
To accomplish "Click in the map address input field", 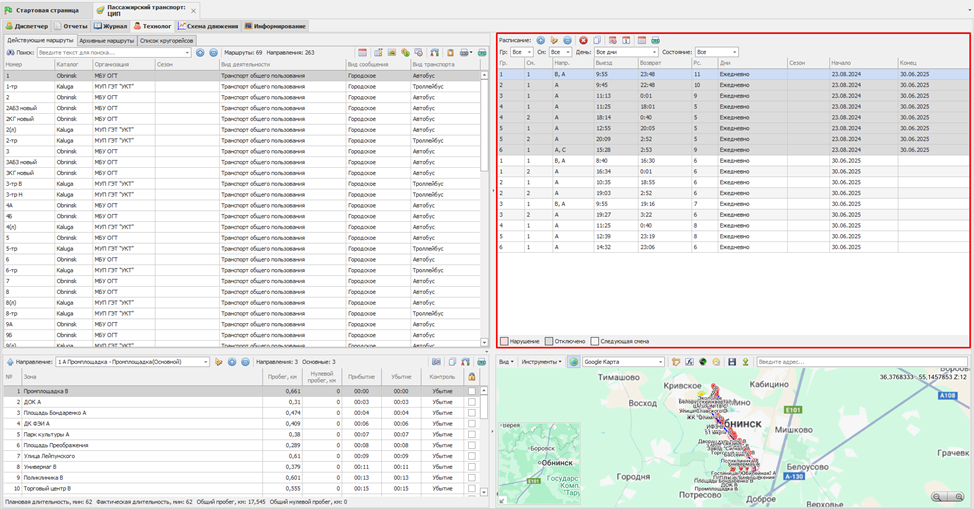I will [x=862, y=362].
